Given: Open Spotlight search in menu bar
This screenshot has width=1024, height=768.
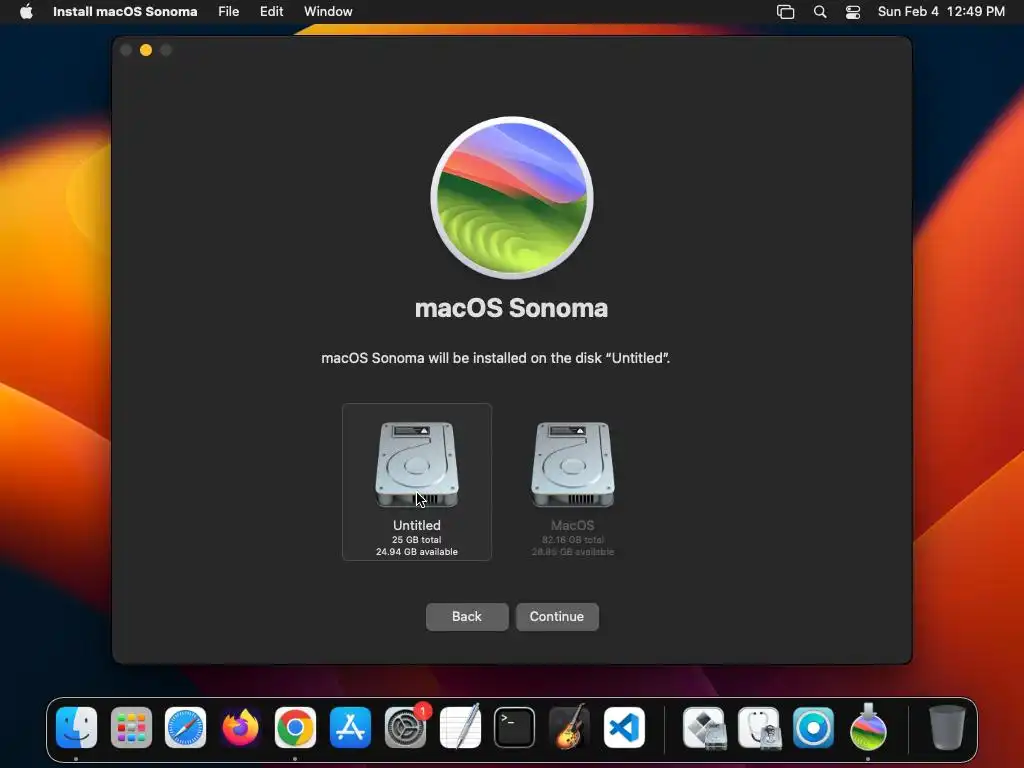Looking at the screenshot, I should tap(820, 12).
